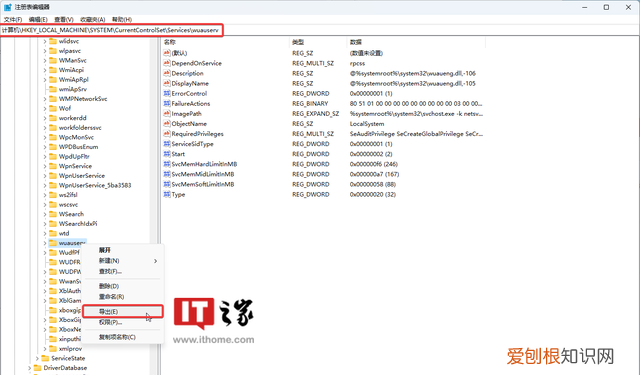Click the wmiApSrv folder icon
Screen dimensions: 640x375
click(x=53, y=89)
